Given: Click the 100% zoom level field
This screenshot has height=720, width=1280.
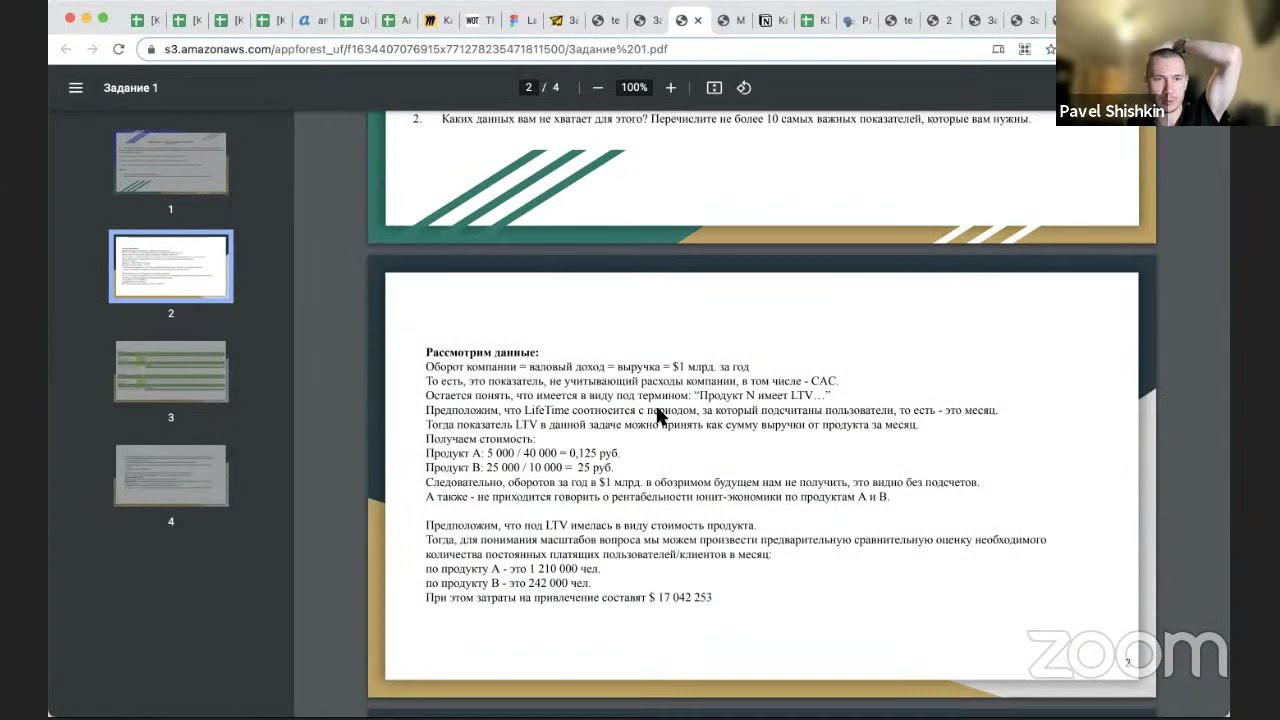Looking at the screenshot, I should click(634, 88).
